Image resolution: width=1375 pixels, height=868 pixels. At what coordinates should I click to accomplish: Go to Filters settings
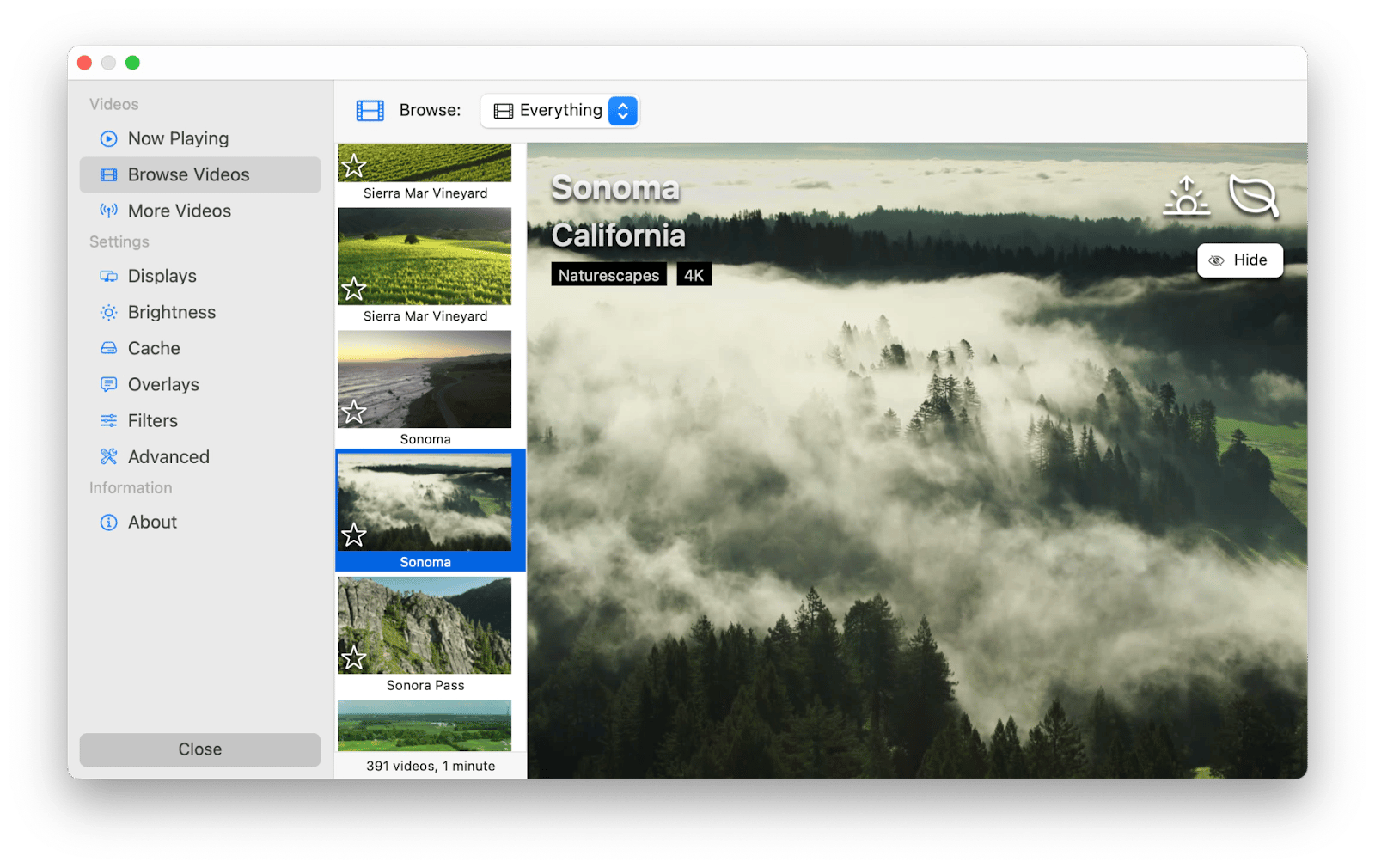199,420
